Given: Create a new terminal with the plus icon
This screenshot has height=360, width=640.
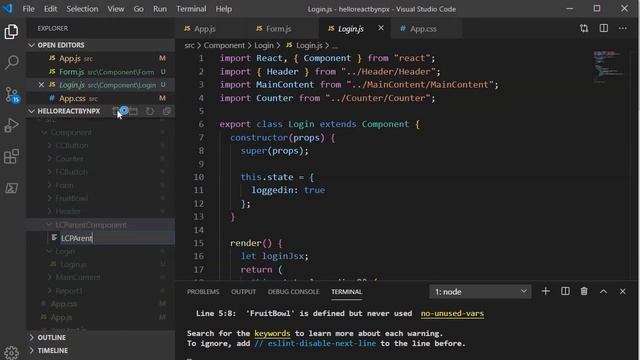Looking at the screenshot, I should [x=545, y=291].
